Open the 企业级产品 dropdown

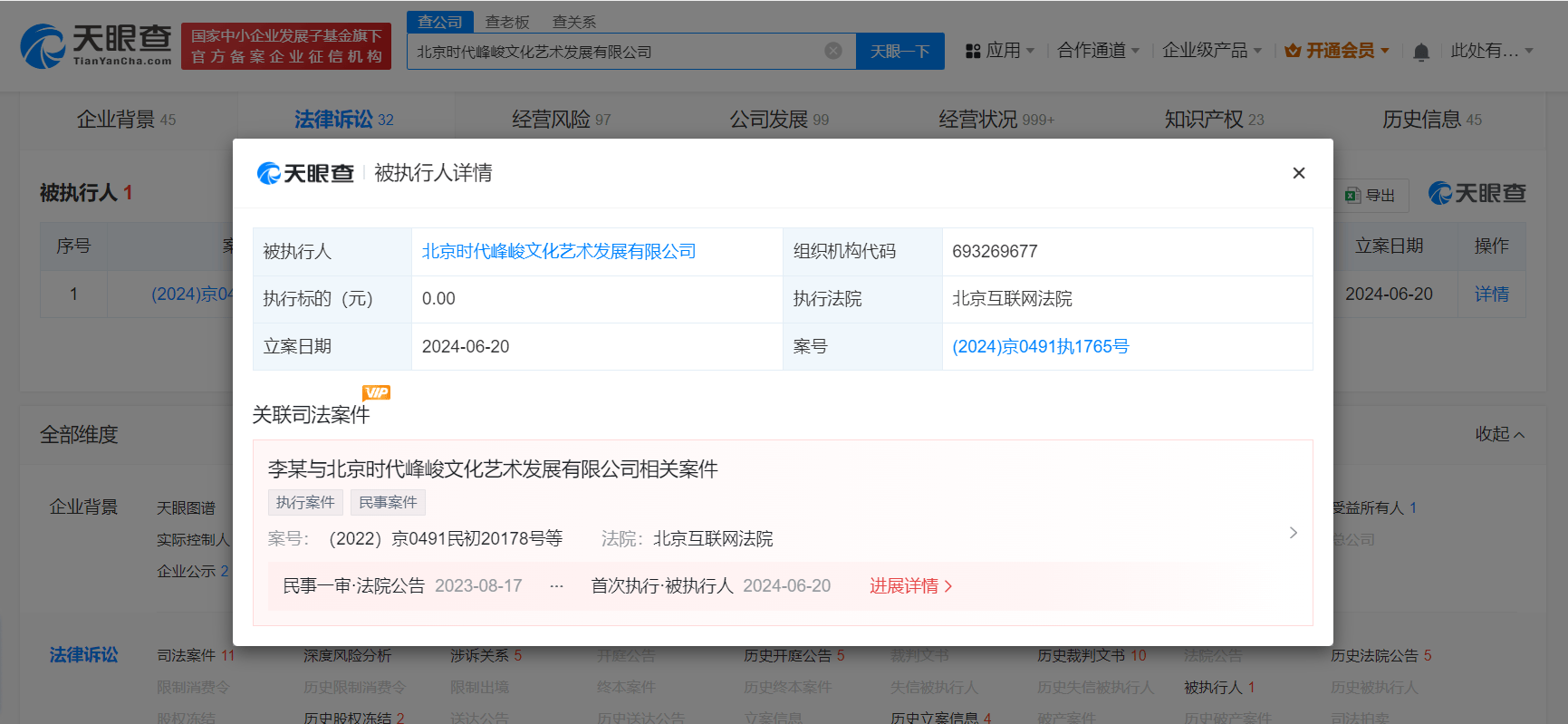(1212, 51)
